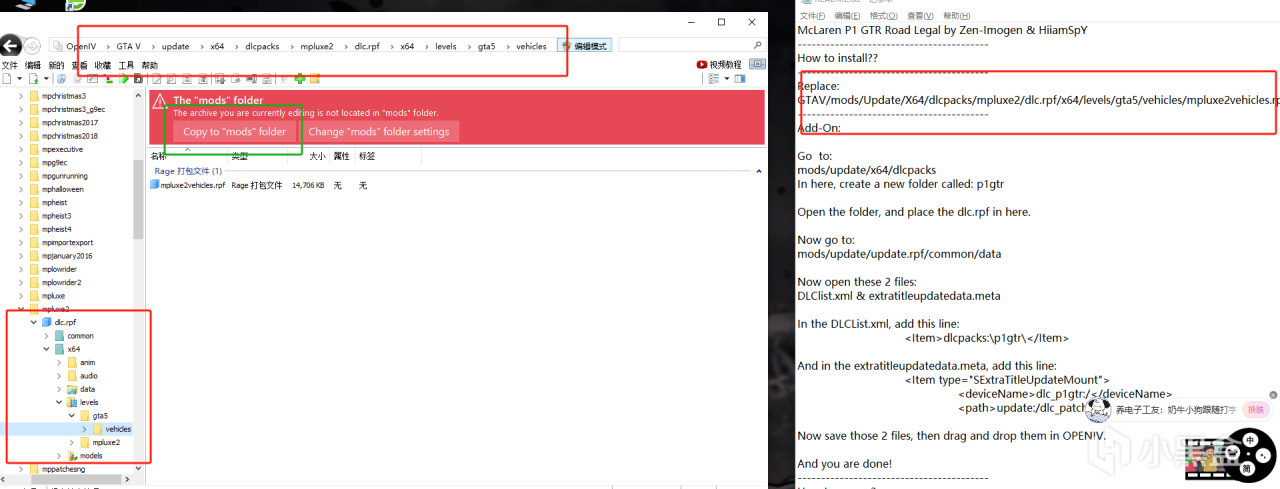The width and height of the screenshot is (1280, 489).
Task: Select the mpjanuary2016 folder in tree
Action: pos(67,256)
